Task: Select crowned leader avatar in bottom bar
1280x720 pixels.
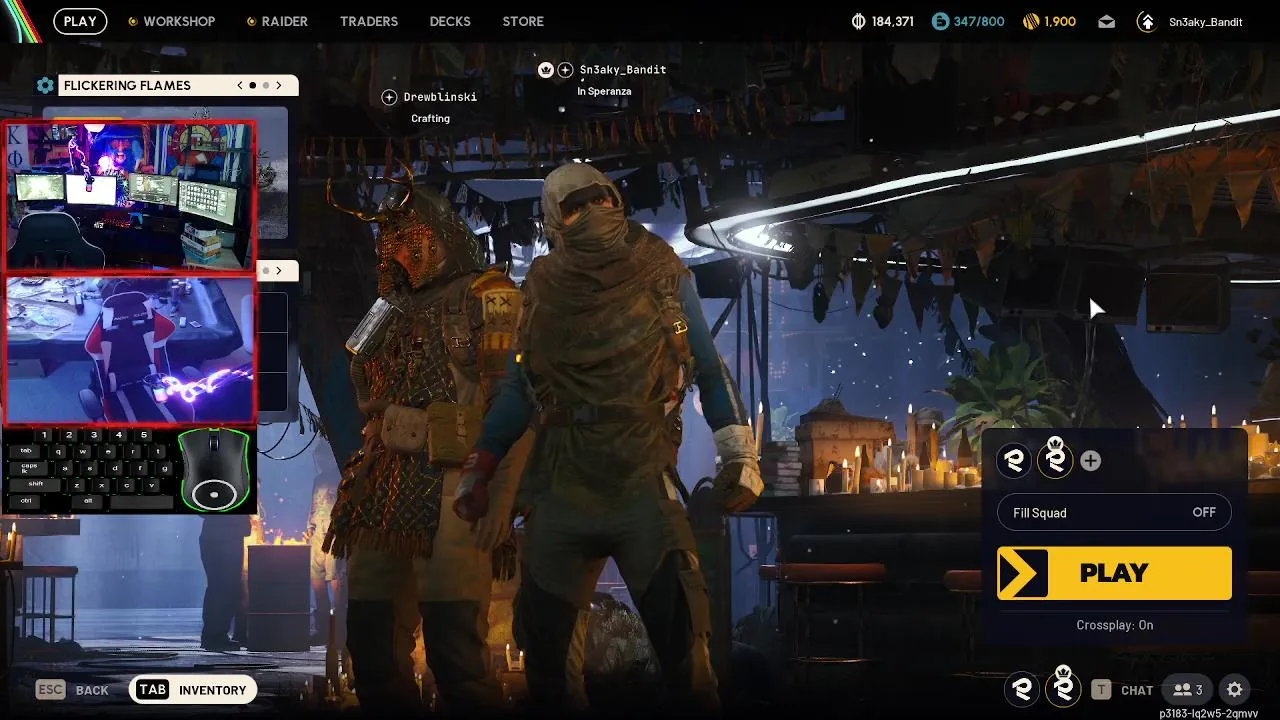Action: 1063,687
